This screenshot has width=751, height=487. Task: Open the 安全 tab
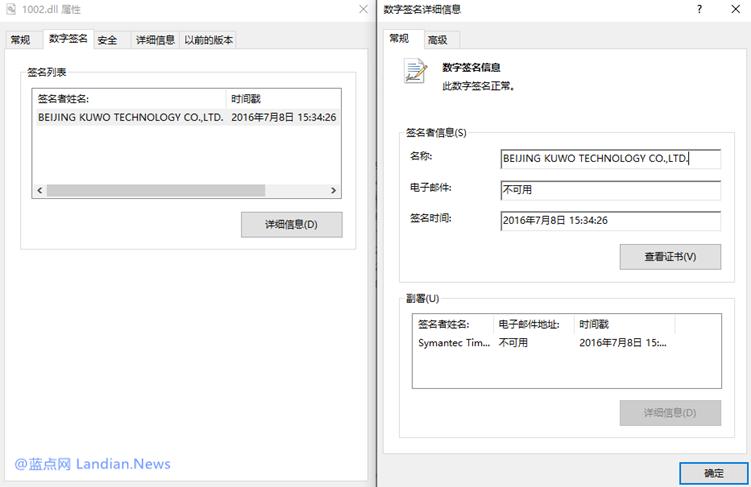pyautogui.click(x=107, y=40)
